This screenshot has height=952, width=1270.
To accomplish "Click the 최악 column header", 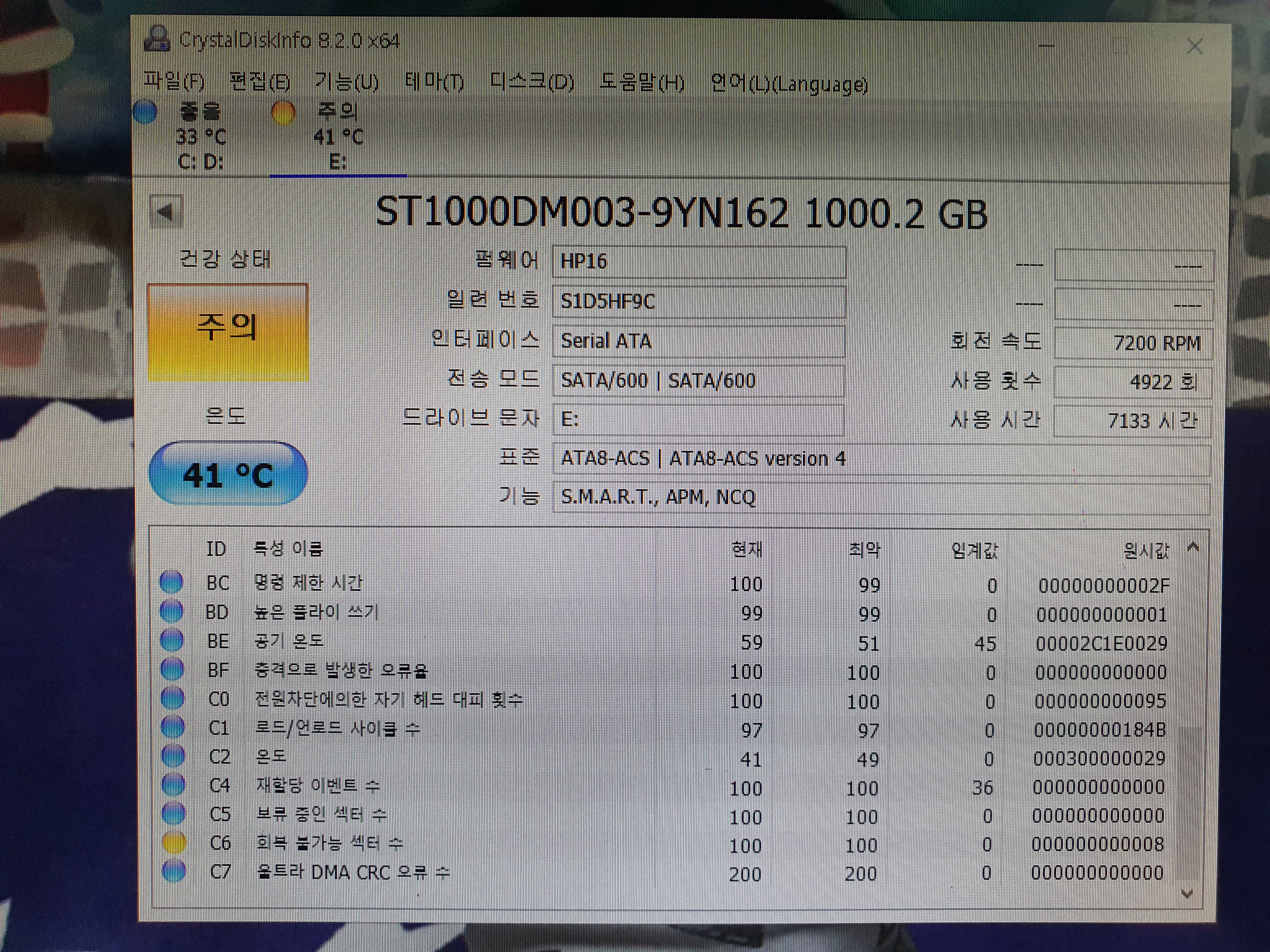I will point(865,550).
